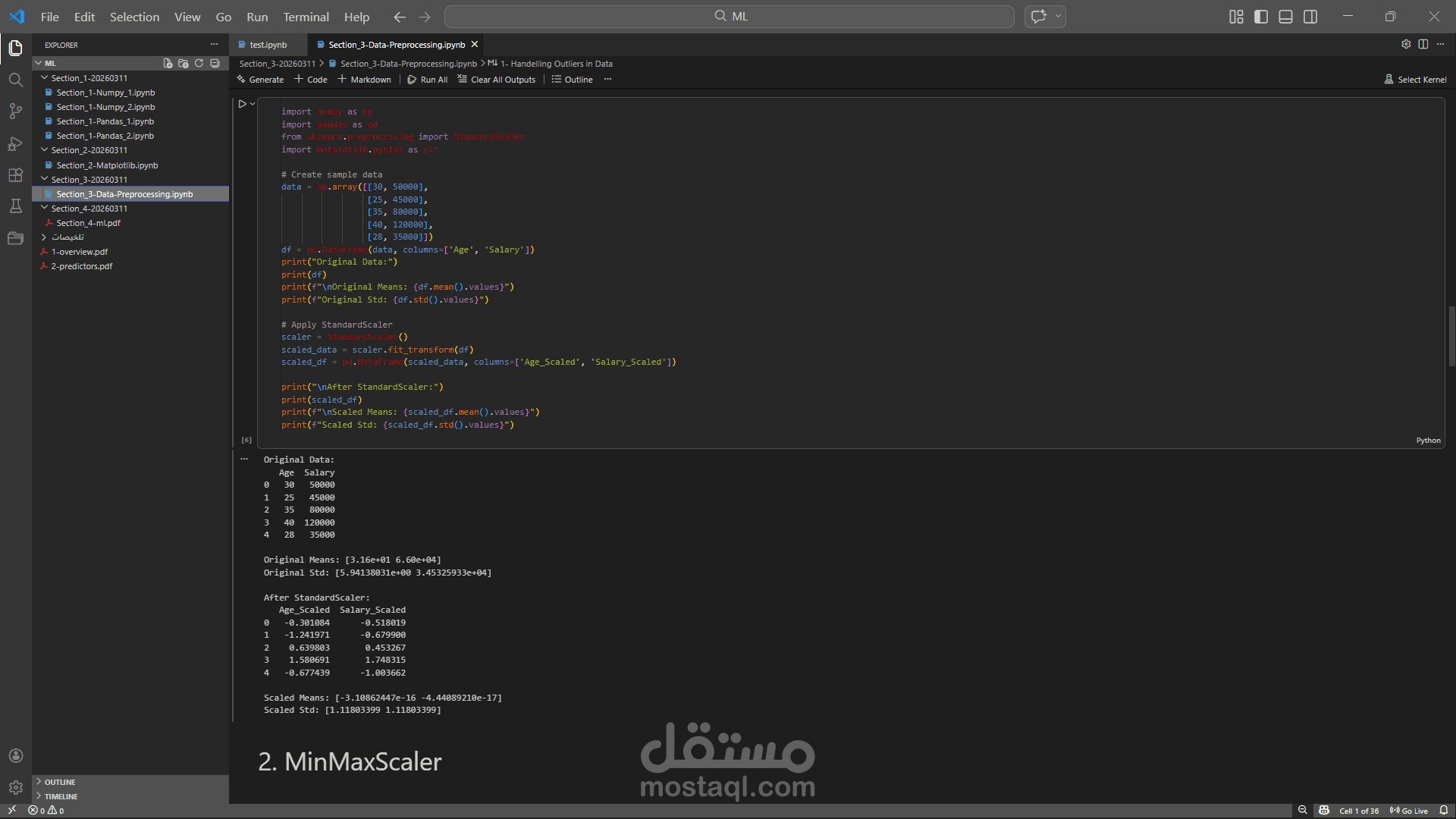Toggle the bottom panel layout
This screenshot has height=819, width=1456.
coord(1285,17)
